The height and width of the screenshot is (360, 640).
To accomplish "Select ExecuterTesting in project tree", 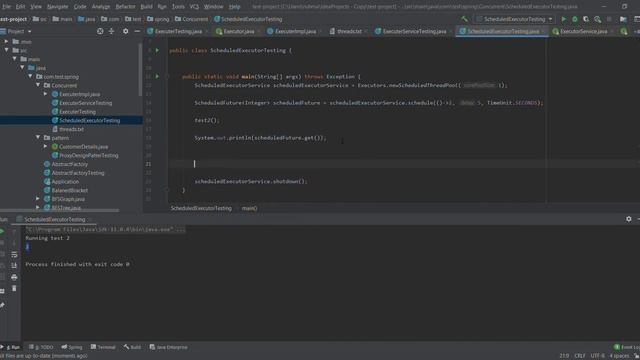I will click(x=77, y=111).
